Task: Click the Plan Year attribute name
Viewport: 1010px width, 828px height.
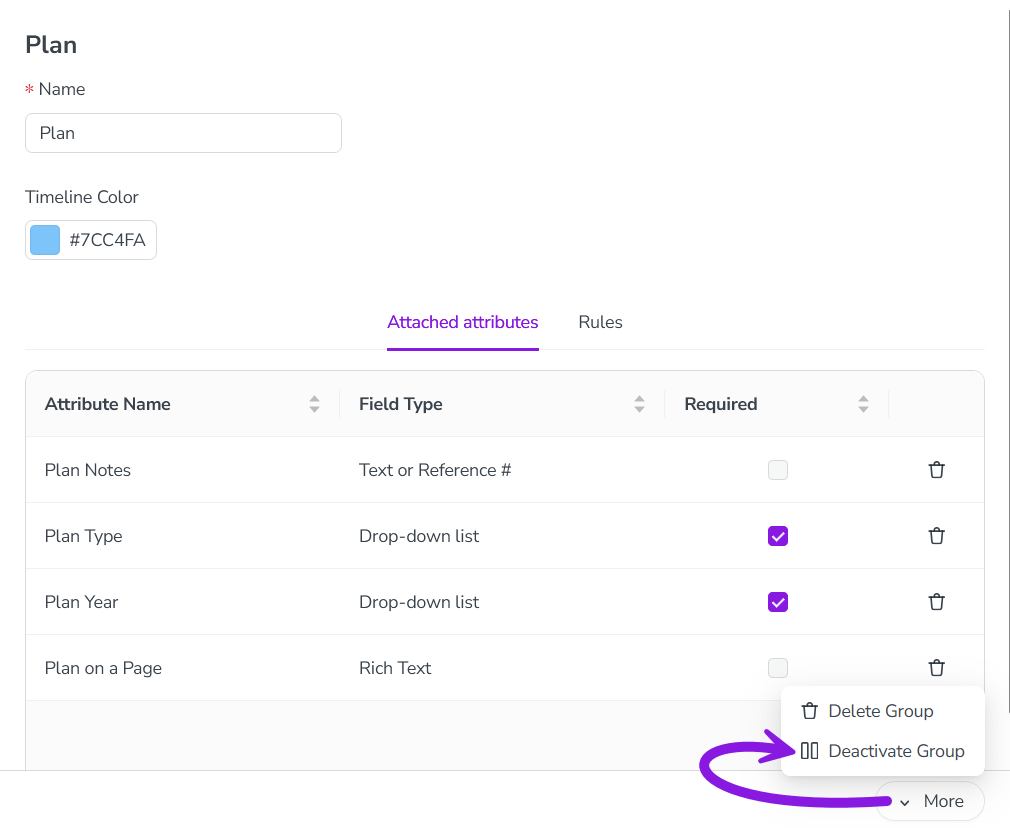Action: (82, 602)
